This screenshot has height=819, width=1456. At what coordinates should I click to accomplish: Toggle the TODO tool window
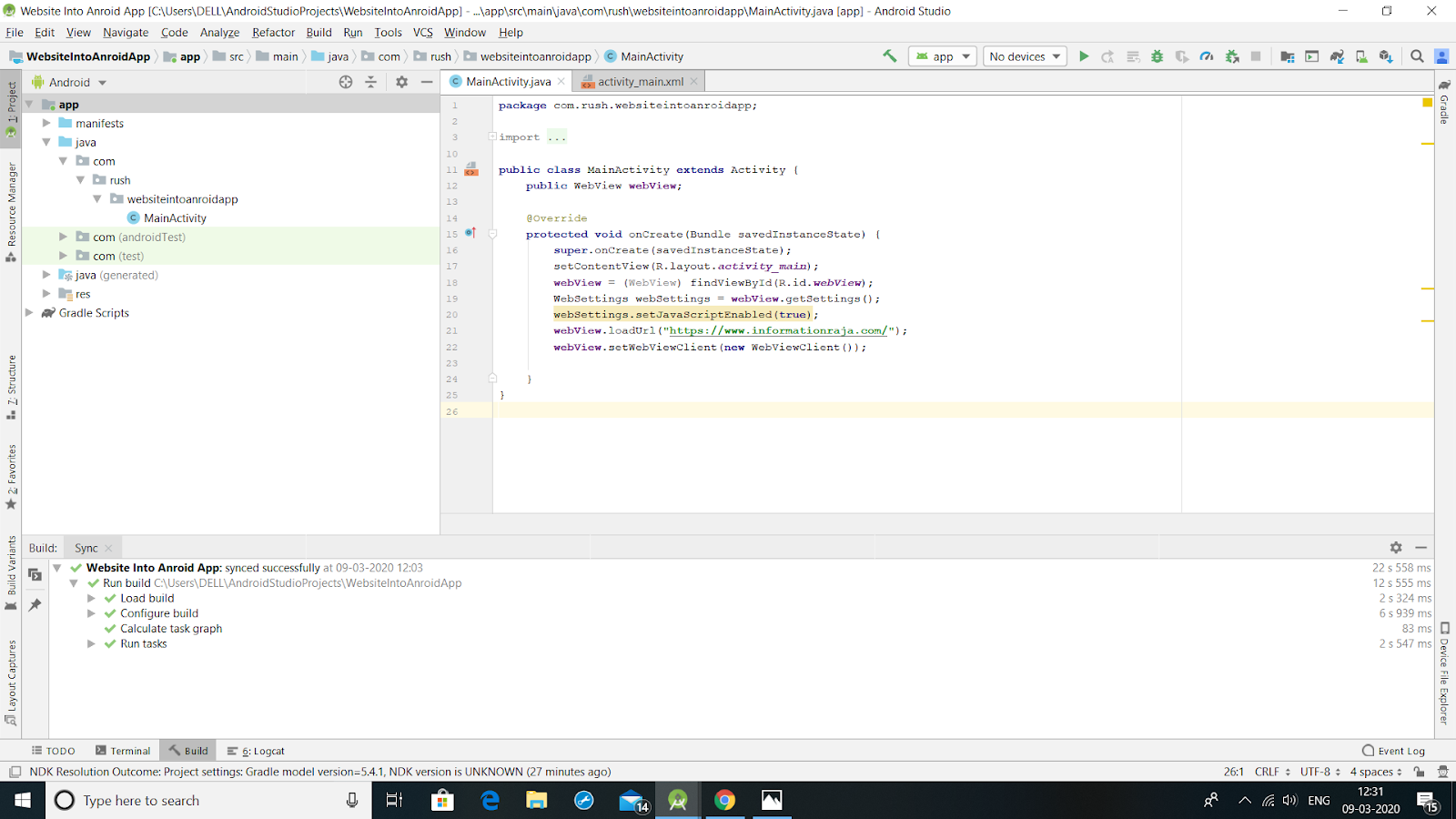click(x=53, y=750)
